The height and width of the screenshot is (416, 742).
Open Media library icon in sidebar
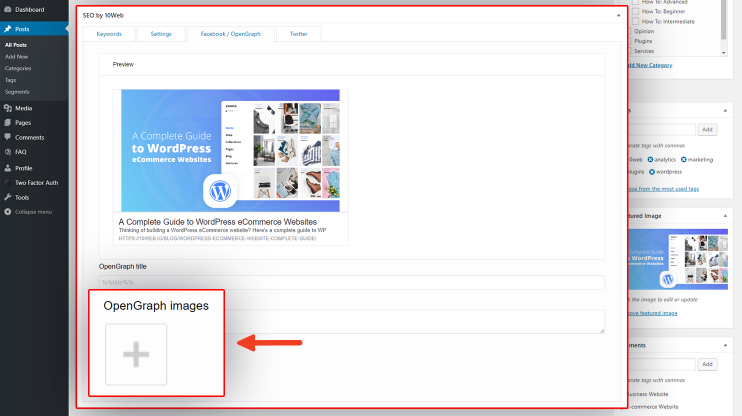pos(8,108)
